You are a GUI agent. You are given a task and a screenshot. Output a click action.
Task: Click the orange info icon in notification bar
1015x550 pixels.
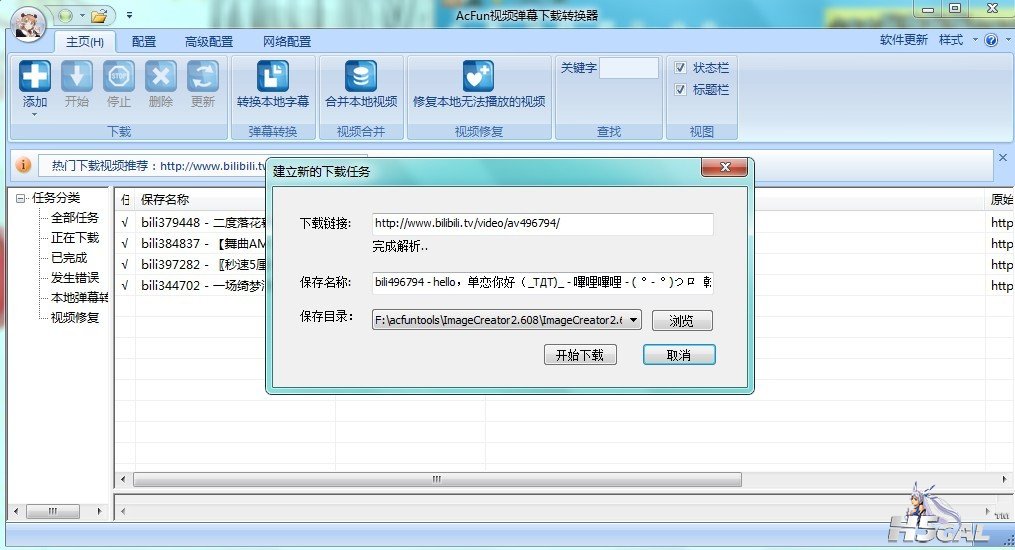pyautogui.click(x=23, y=165)
